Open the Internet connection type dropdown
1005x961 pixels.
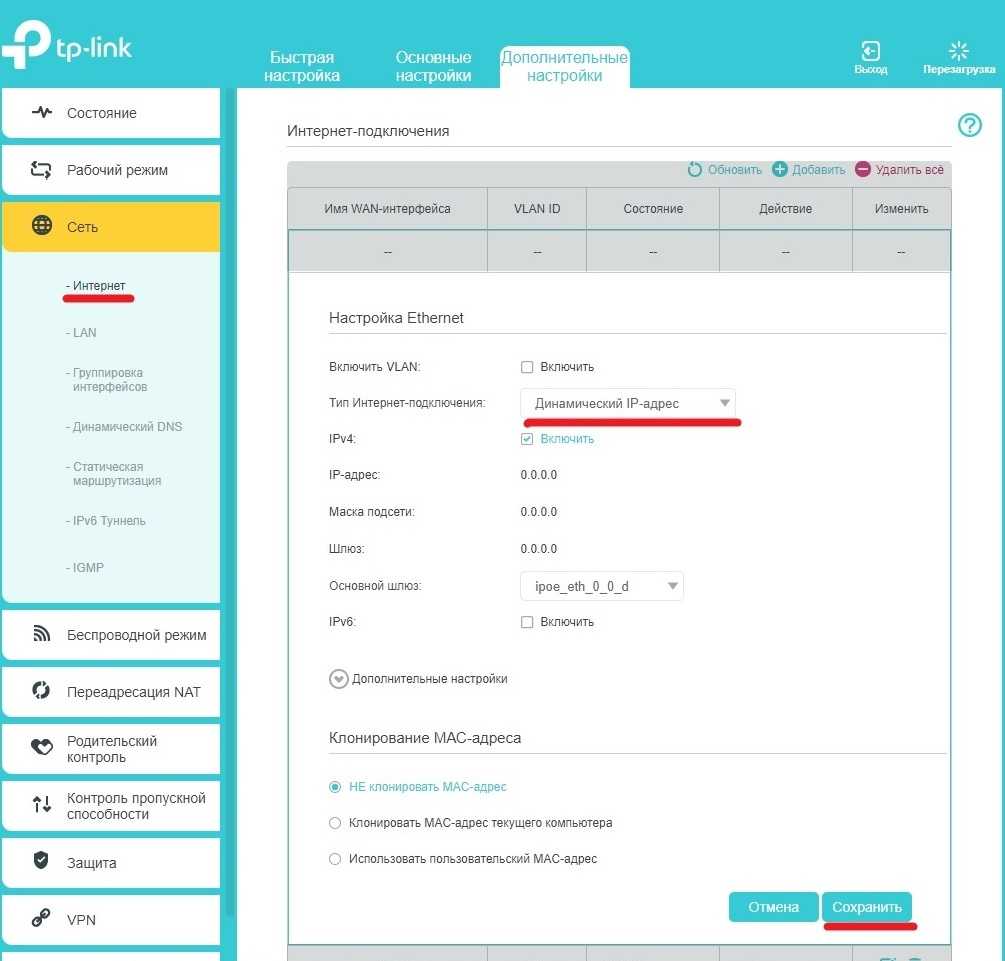click(x=627, y=403)
